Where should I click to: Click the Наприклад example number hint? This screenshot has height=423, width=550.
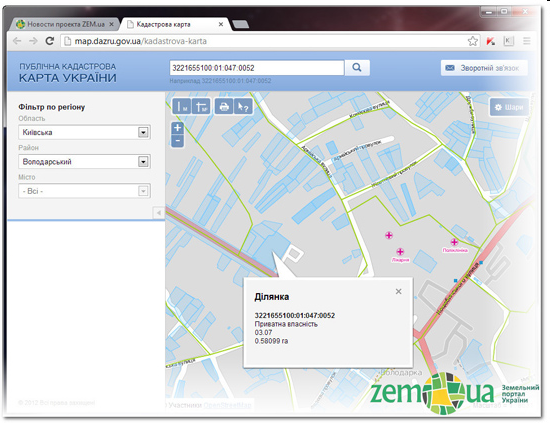(220, 81)
